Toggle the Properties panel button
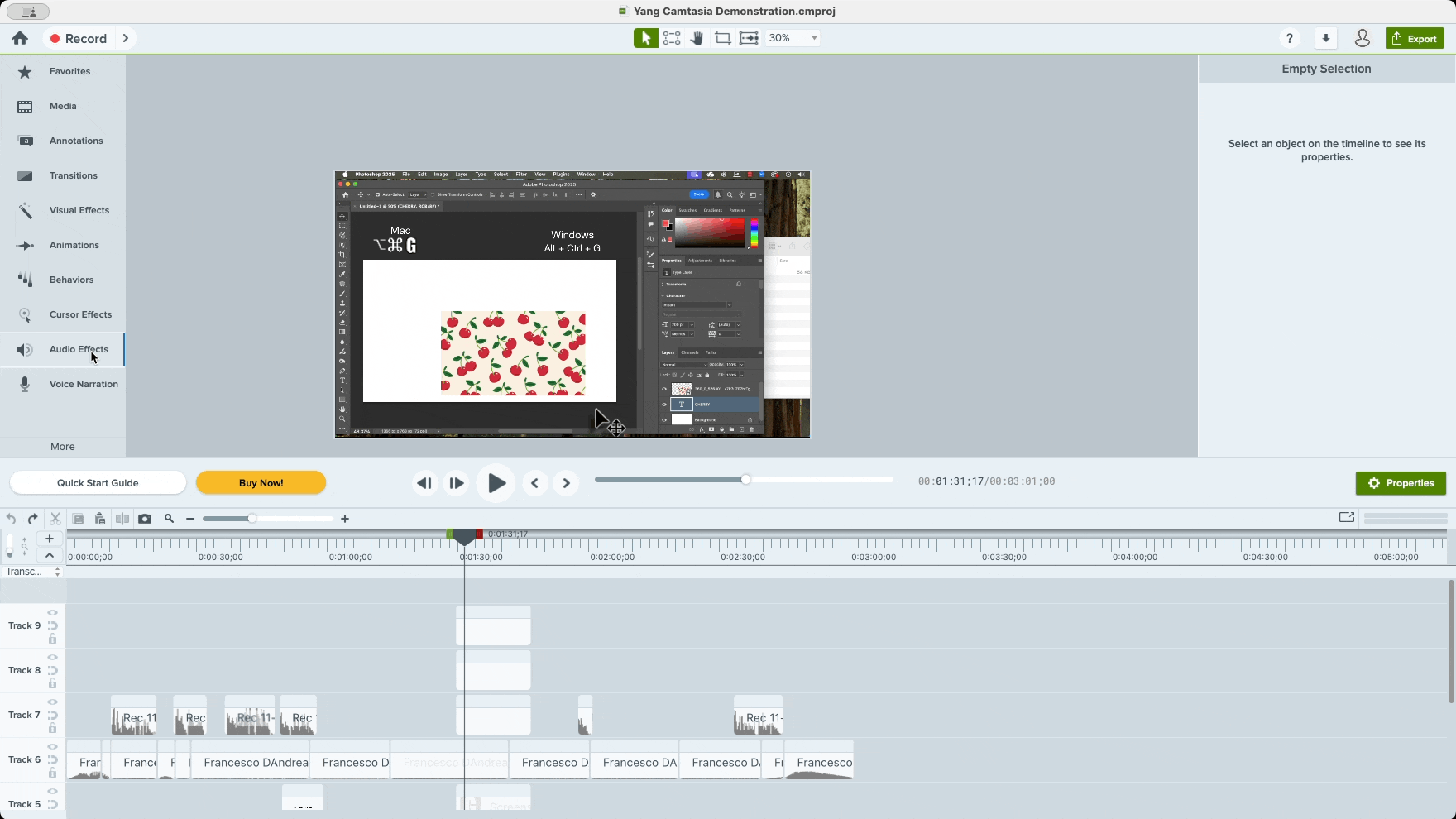Image resolution: width=1456 pixels, height=819 pixels. point(1401,483)
